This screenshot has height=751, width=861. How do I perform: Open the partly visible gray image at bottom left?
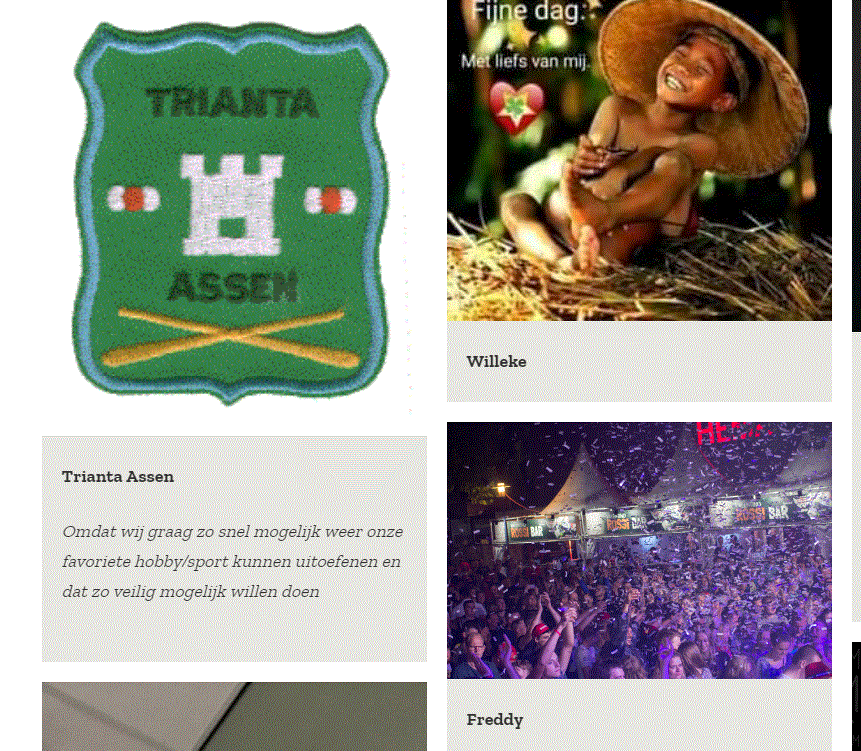(234, 716)
